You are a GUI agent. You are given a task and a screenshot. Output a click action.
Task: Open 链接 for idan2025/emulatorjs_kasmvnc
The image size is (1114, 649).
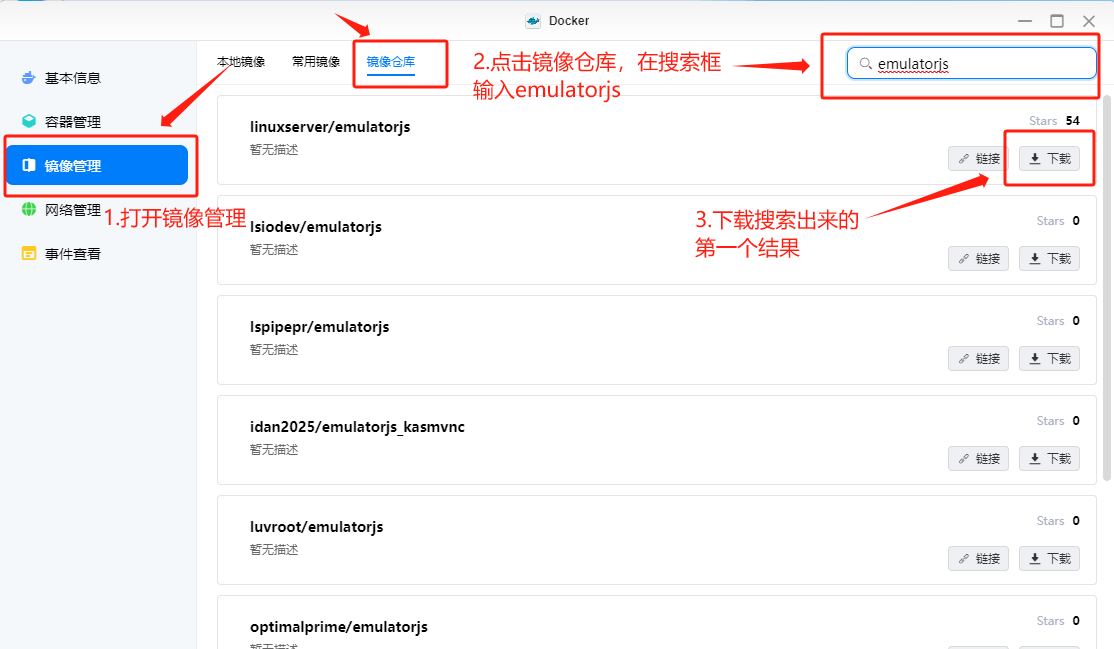(x=978, y=458)
